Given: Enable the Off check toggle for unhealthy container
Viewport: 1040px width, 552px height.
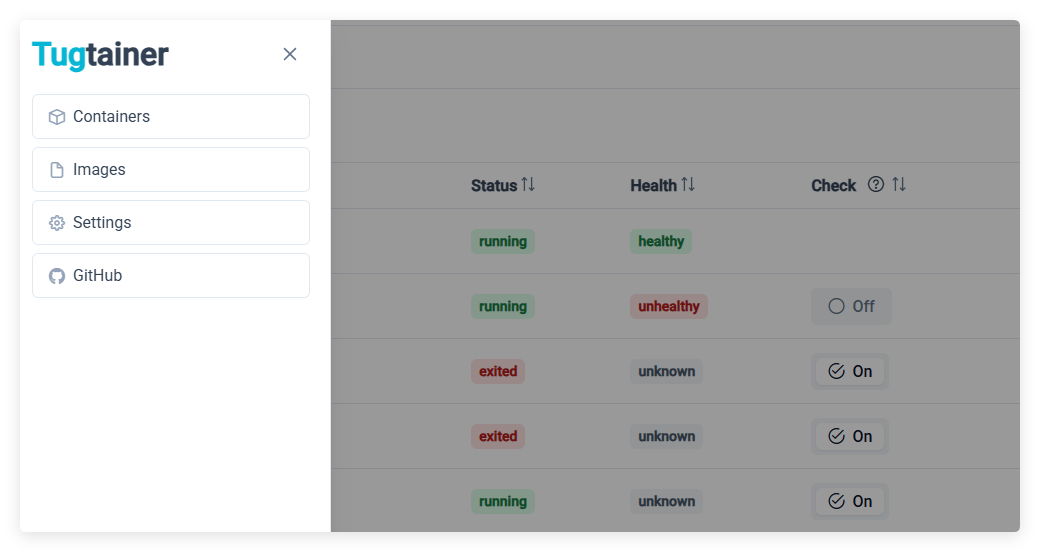Looking at the screenshot, I should click(851, 307).
